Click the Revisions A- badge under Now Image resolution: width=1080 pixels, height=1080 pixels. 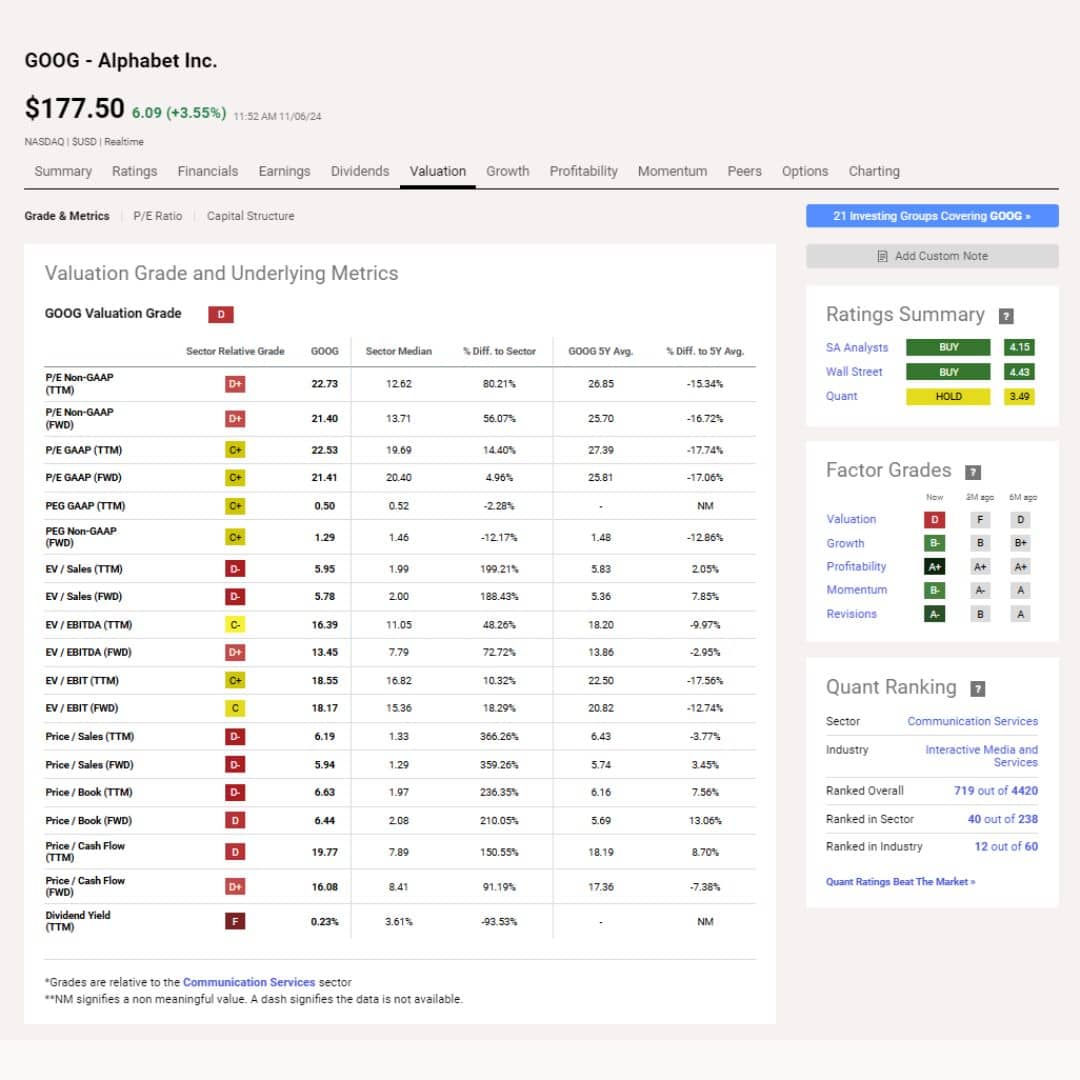tap(934, 614)
